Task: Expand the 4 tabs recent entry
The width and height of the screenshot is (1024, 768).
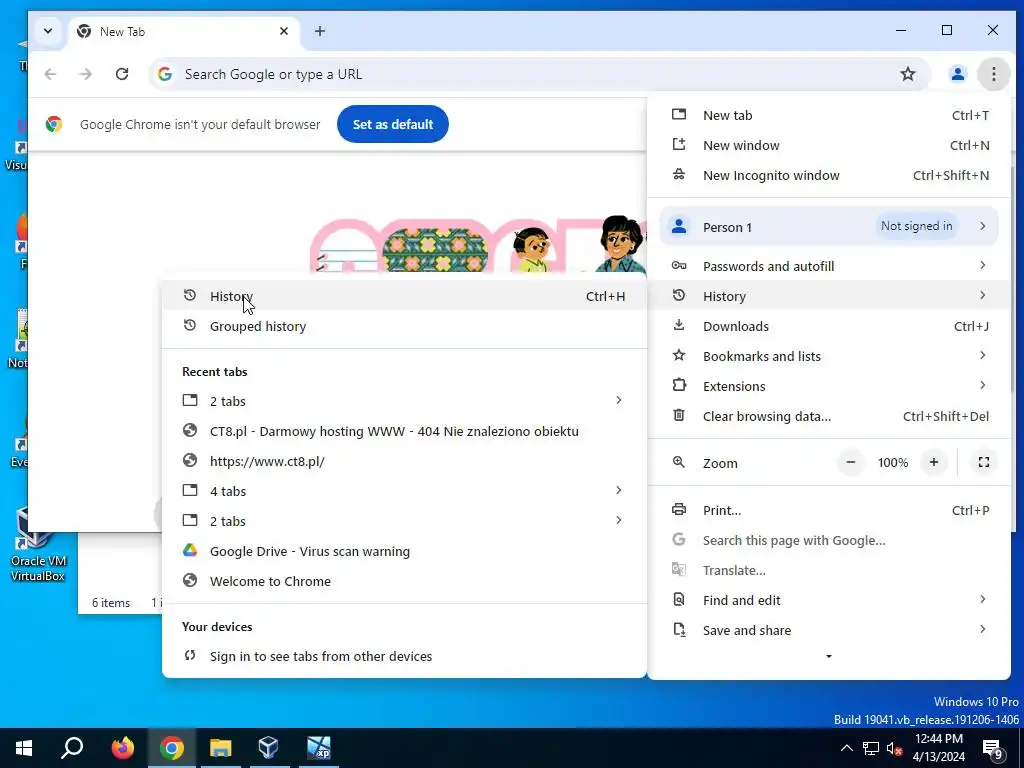Action: tap(404, 491)
